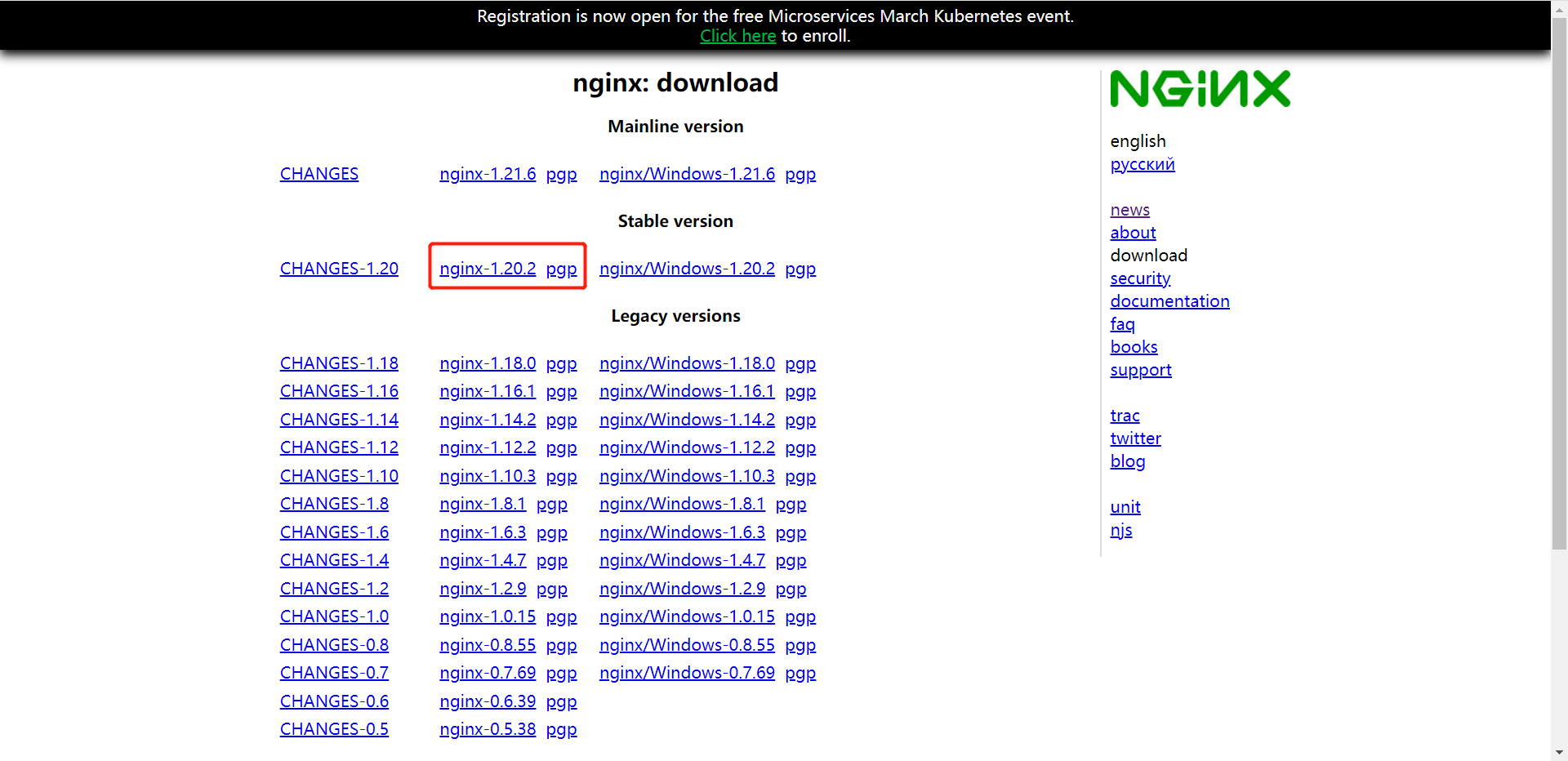Go to the security page
The width and height of the screenshot is (1568, 761).
tap(1140, 278)
